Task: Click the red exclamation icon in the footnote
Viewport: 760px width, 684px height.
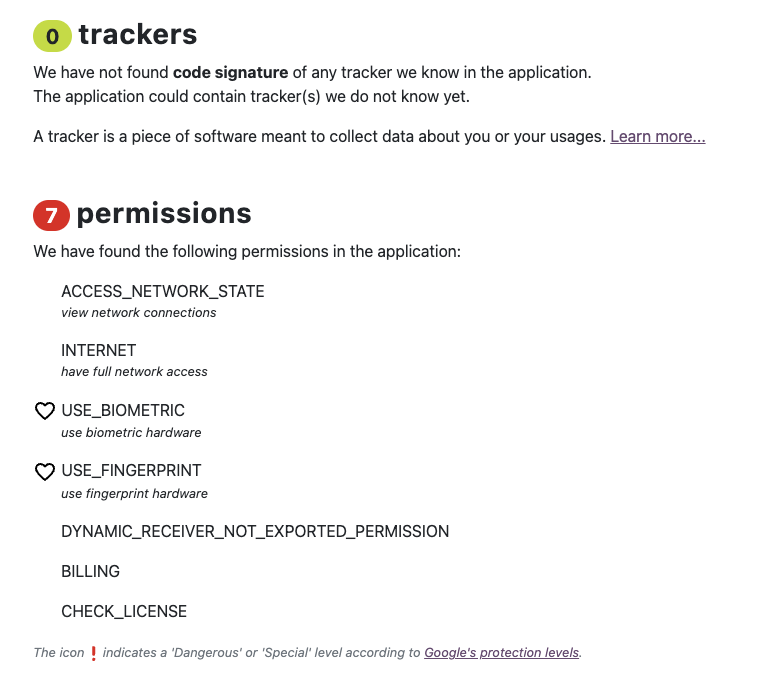Action: (94, 653)
